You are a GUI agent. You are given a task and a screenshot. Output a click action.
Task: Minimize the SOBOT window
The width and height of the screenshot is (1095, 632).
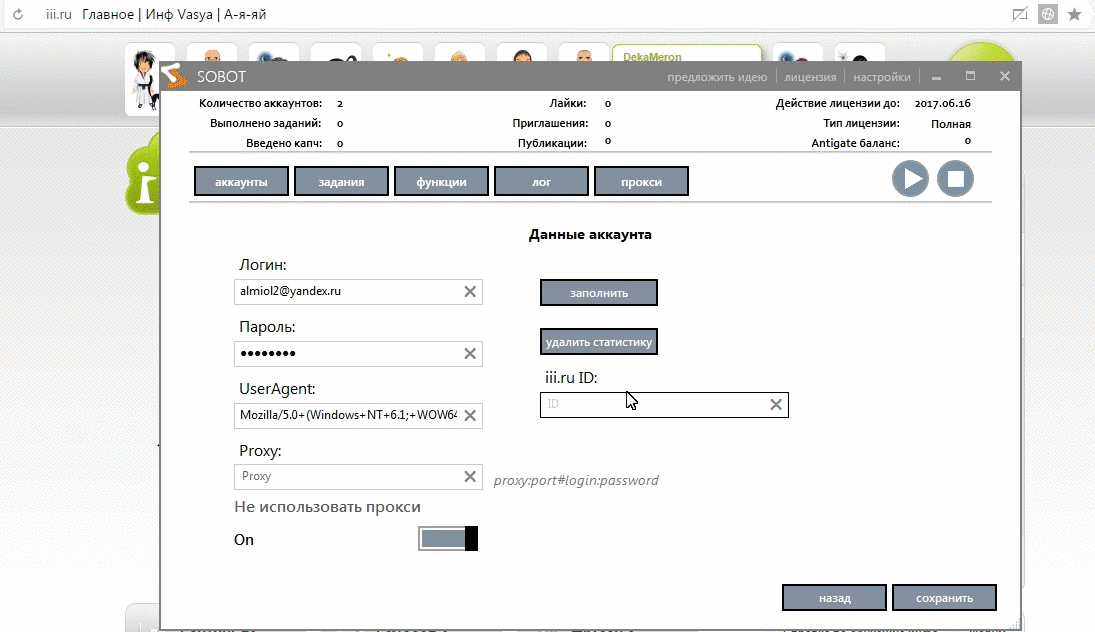click(x=936, y=77)
